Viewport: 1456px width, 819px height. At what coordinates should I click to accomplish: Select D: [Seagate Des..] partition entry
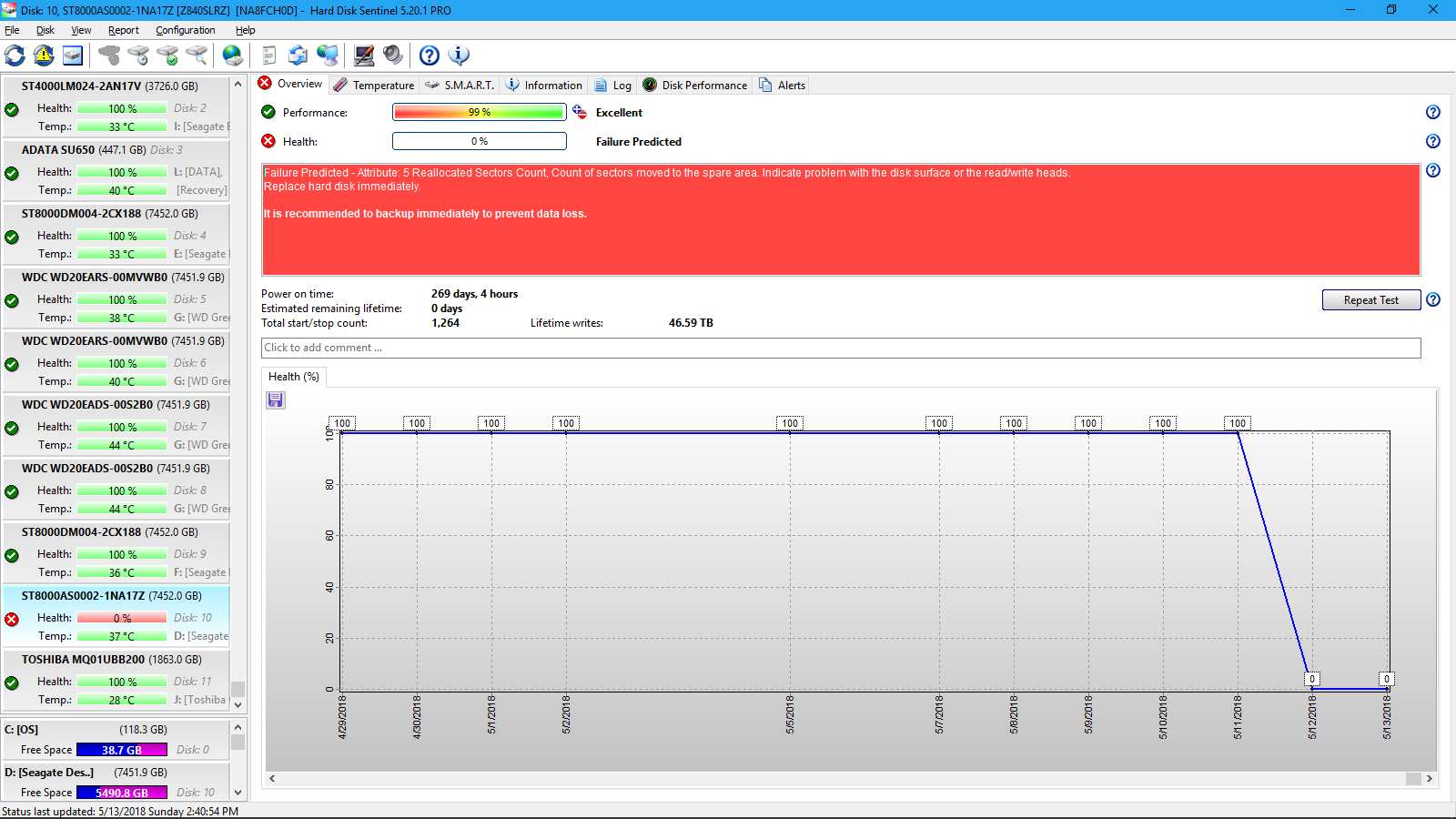(x=116, y=783)
